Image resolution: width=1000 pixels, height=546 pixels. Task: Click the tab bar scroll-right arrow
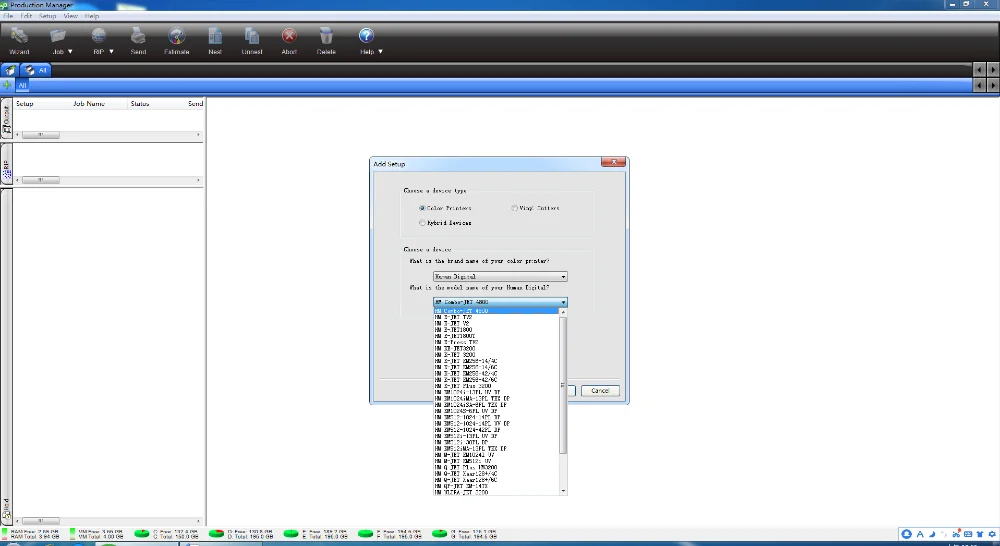tap(992, 70)
